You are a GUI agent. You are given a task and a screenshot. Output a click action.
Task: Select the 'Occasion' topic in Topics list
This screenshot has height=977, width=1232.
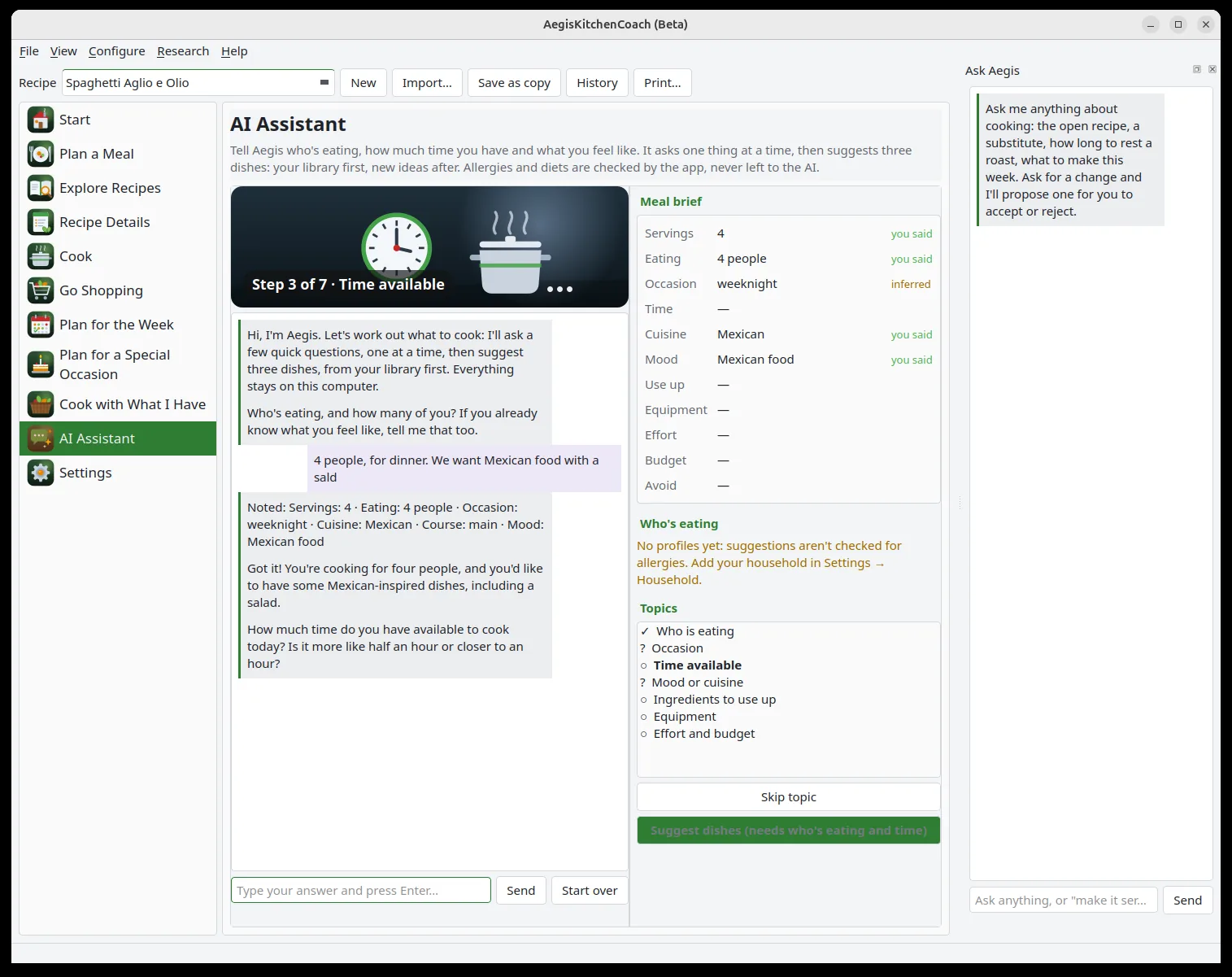(x=789, y=648)
